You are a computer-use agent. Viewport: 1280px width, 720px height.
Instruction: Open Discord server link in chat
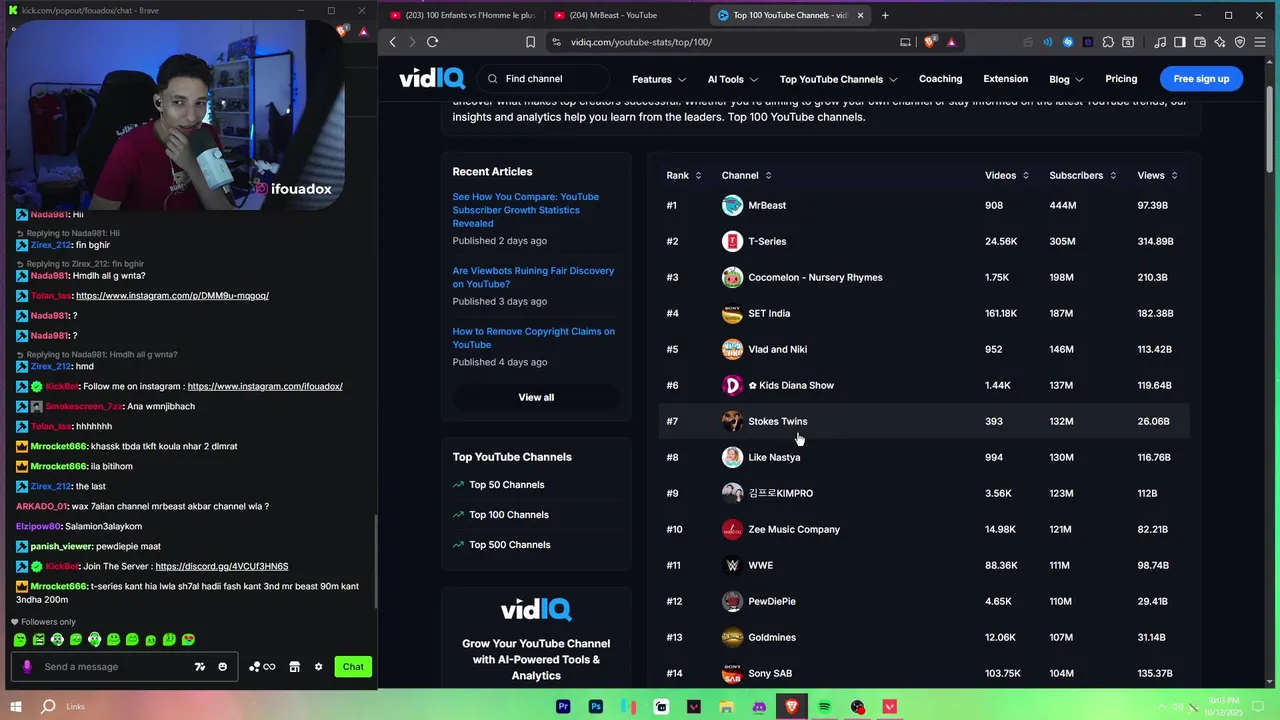tap(222, 566)
